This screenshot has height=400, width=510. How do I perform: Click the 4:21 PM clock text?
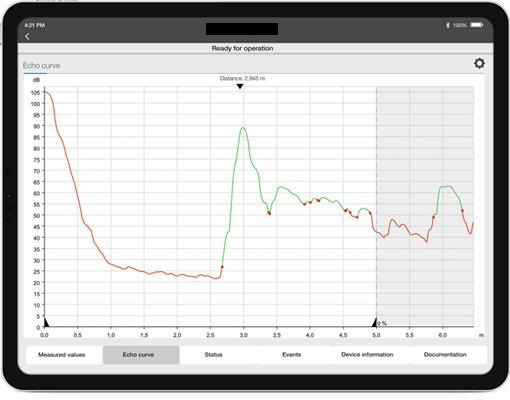tap(35, 25)
